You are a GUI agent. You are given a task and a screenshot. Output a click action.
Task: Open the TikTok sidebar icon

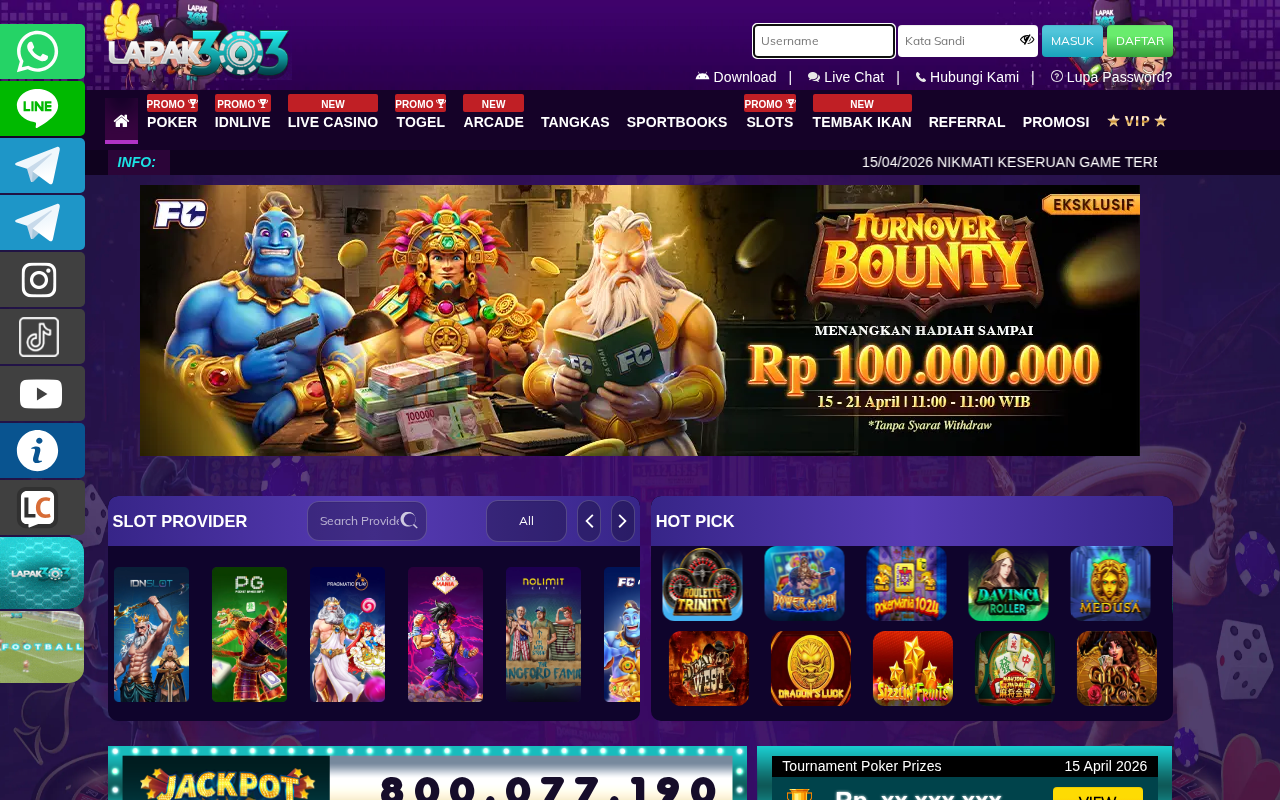[x=41, y=336]
